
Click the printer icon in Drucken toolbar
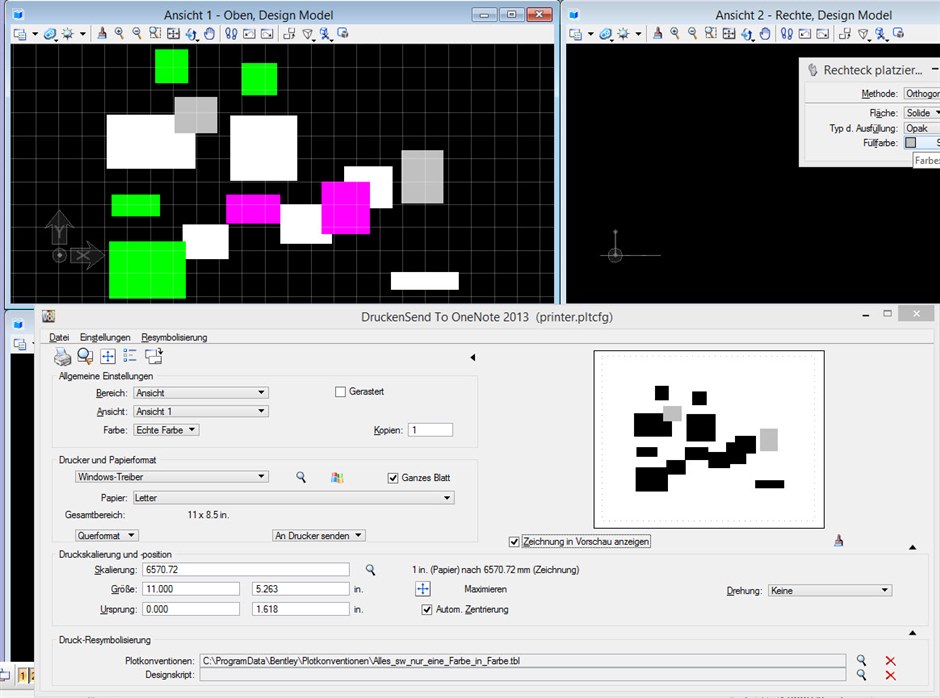pyautogui.click(x=62, y=356)
